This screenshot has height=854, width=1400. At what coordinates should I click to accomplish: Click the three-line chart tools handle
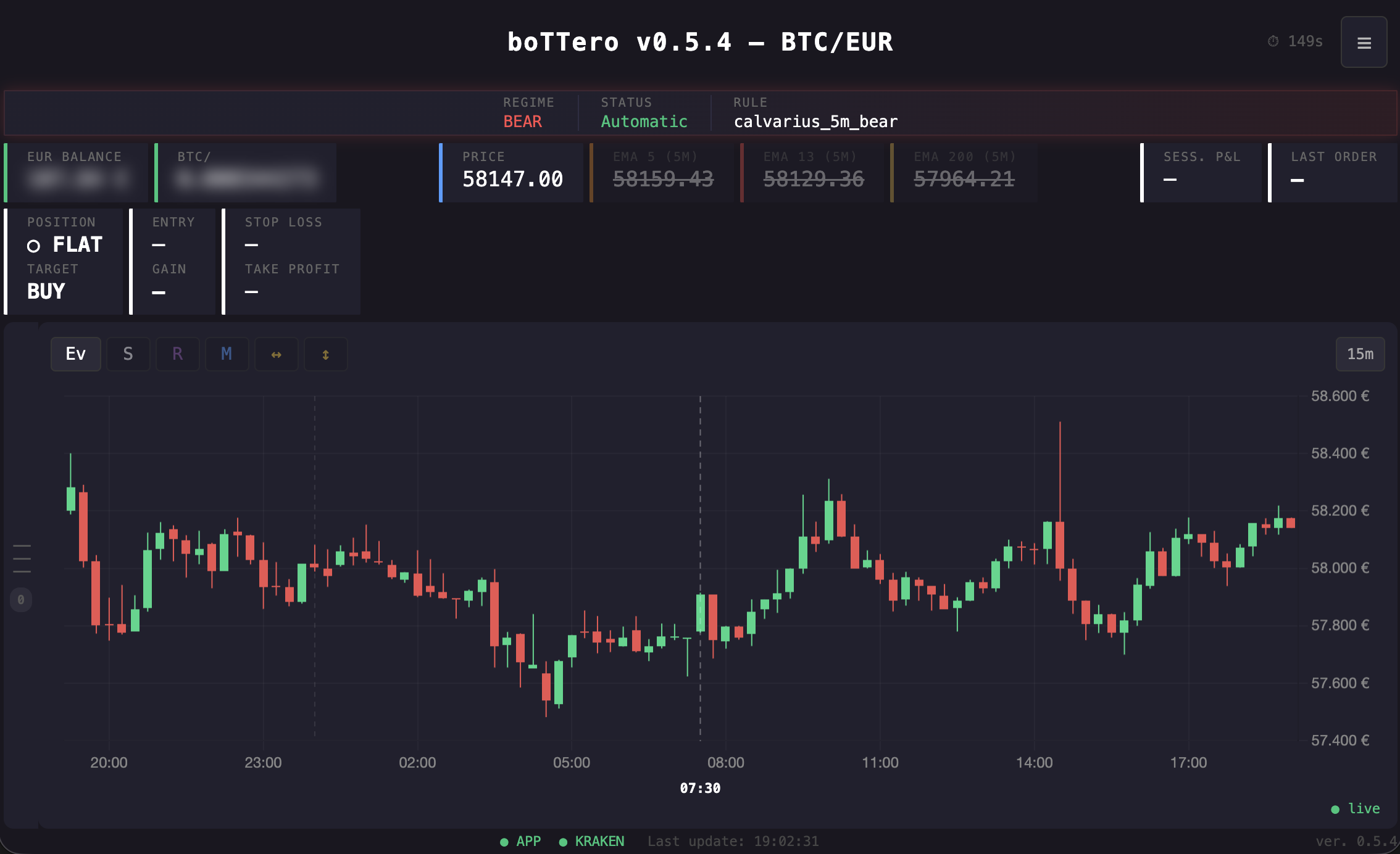(21, 557)
